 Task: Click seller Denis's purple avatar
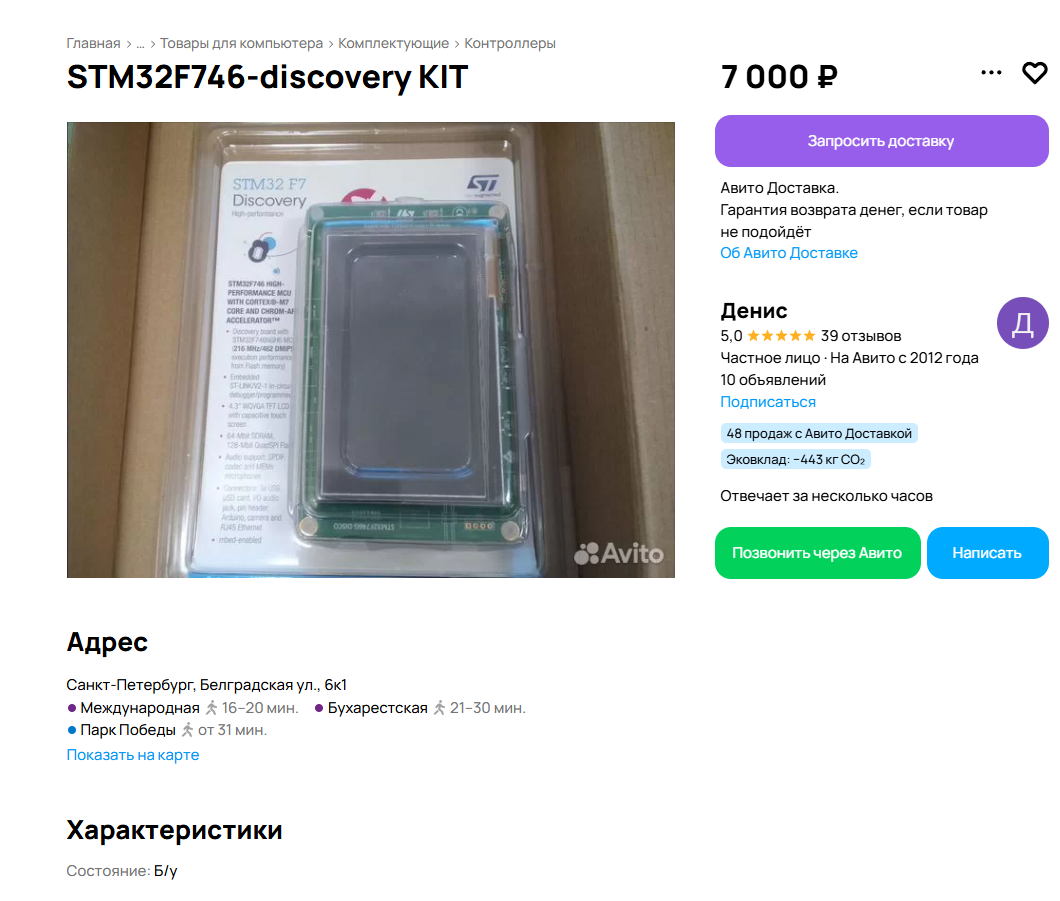tap(1022, 323)
